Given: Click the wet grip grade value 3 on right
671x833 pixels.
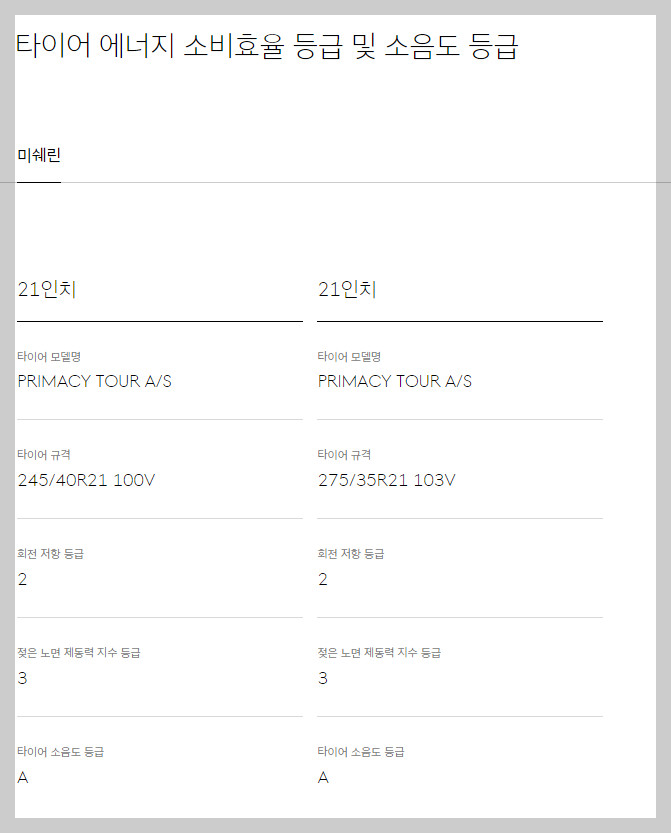Looking at the screenshot, I should (x=322, y=678).
